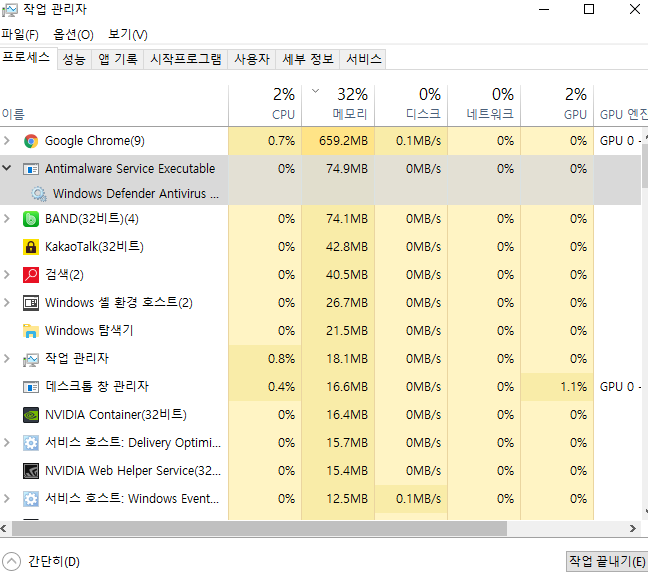Click the Delivery Optimization service host icon

coord(31,443)
